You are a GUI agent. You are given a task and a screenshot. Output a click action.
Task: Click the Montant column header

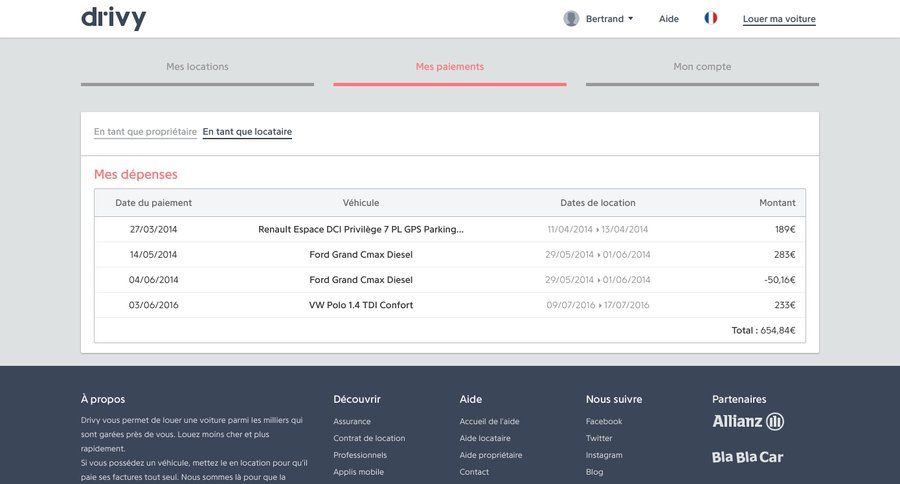point(777,203)
